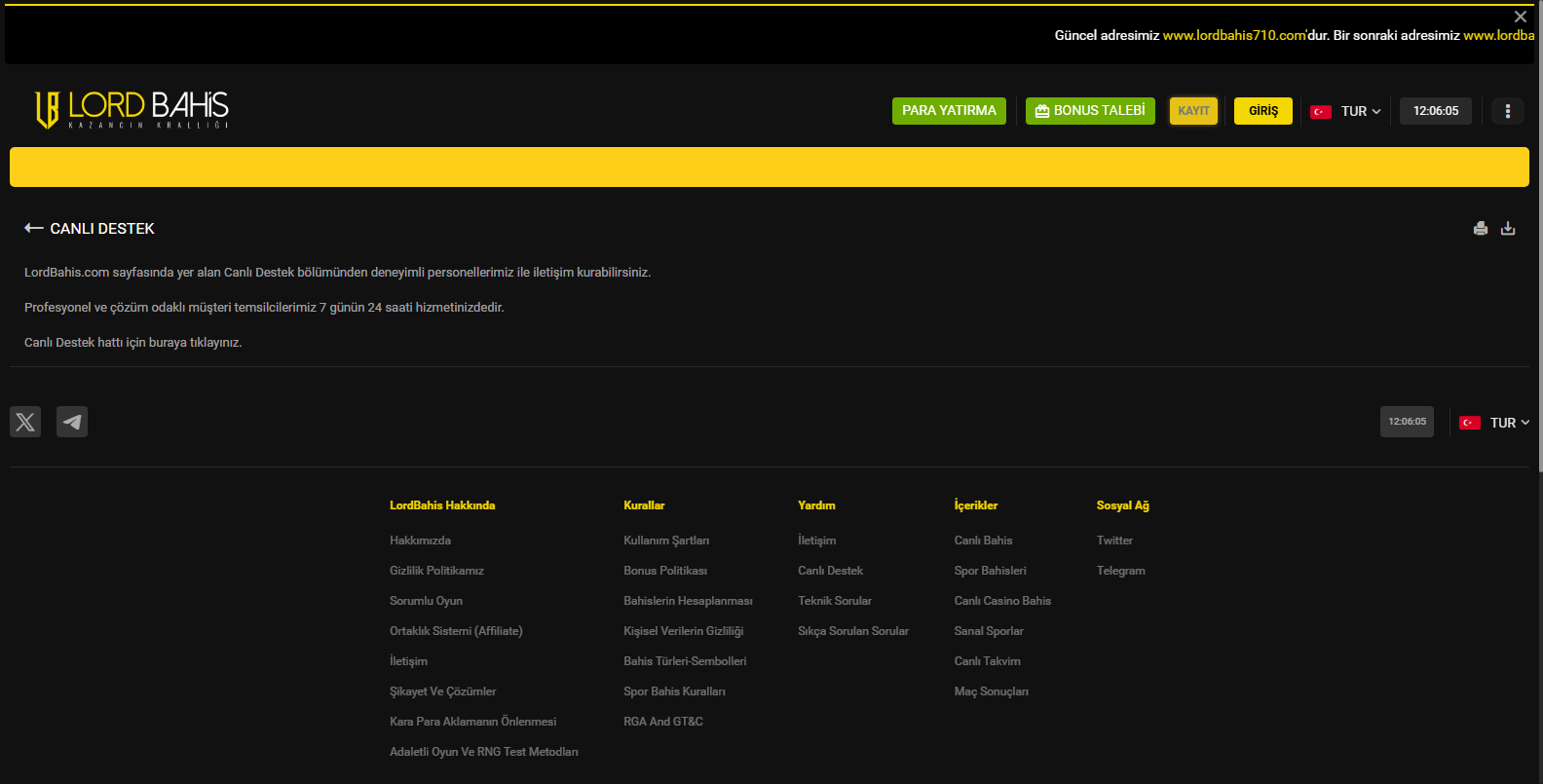
Task: Open the three-dot more options menu
Action: point(1508,111)
